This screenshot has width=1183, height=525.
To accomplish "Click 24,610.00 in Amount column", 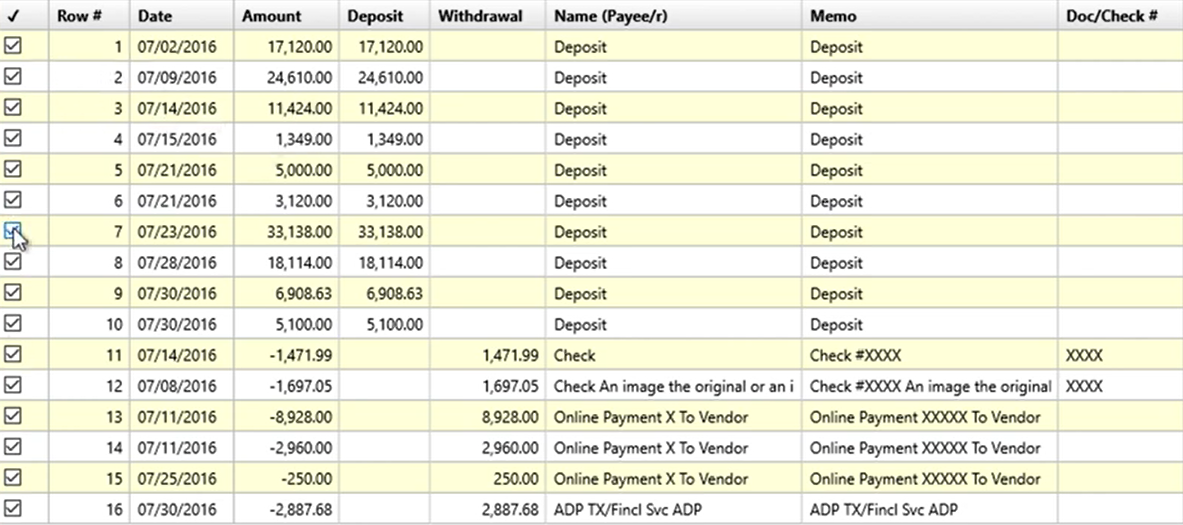I will (x=287, y=78).
